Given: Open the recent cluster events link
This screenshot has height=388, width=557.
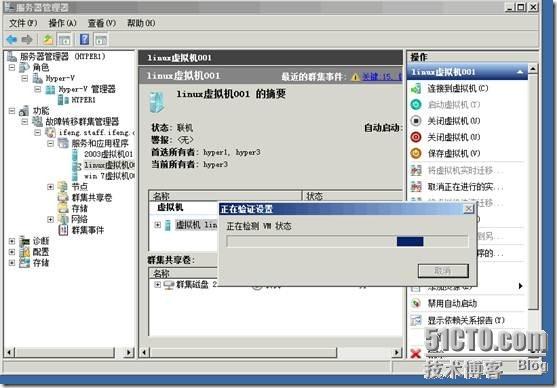Looking at the screenshot, I should (x=382, y=77).
